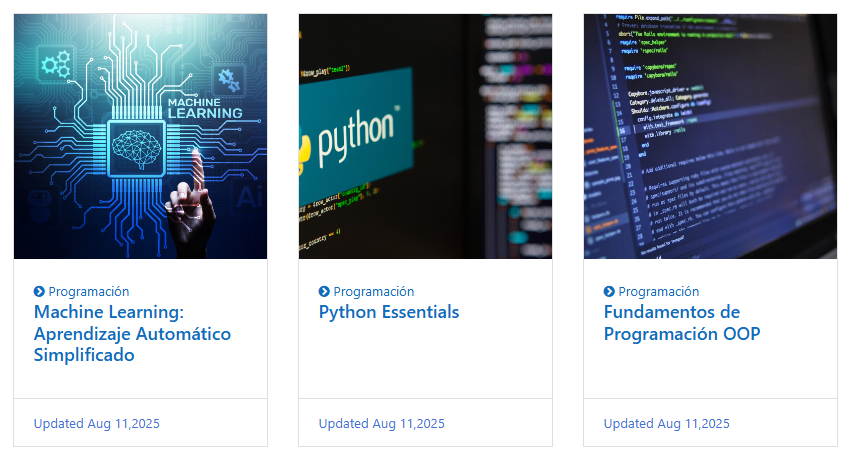
Task: Click the circled arrow icon on Fundamentos card
Action: click(609, 292)
